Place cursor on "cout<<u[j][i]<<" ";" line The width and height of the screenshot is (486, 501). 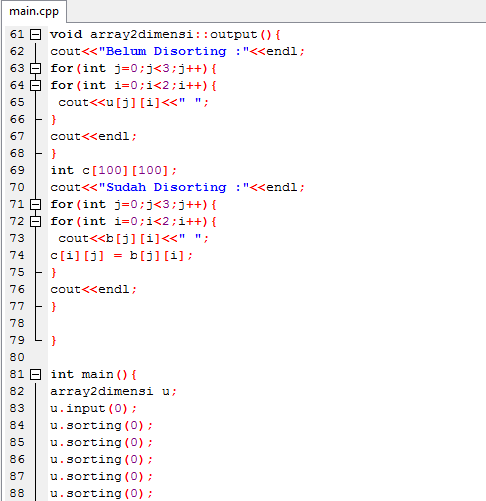pos(133,102)
